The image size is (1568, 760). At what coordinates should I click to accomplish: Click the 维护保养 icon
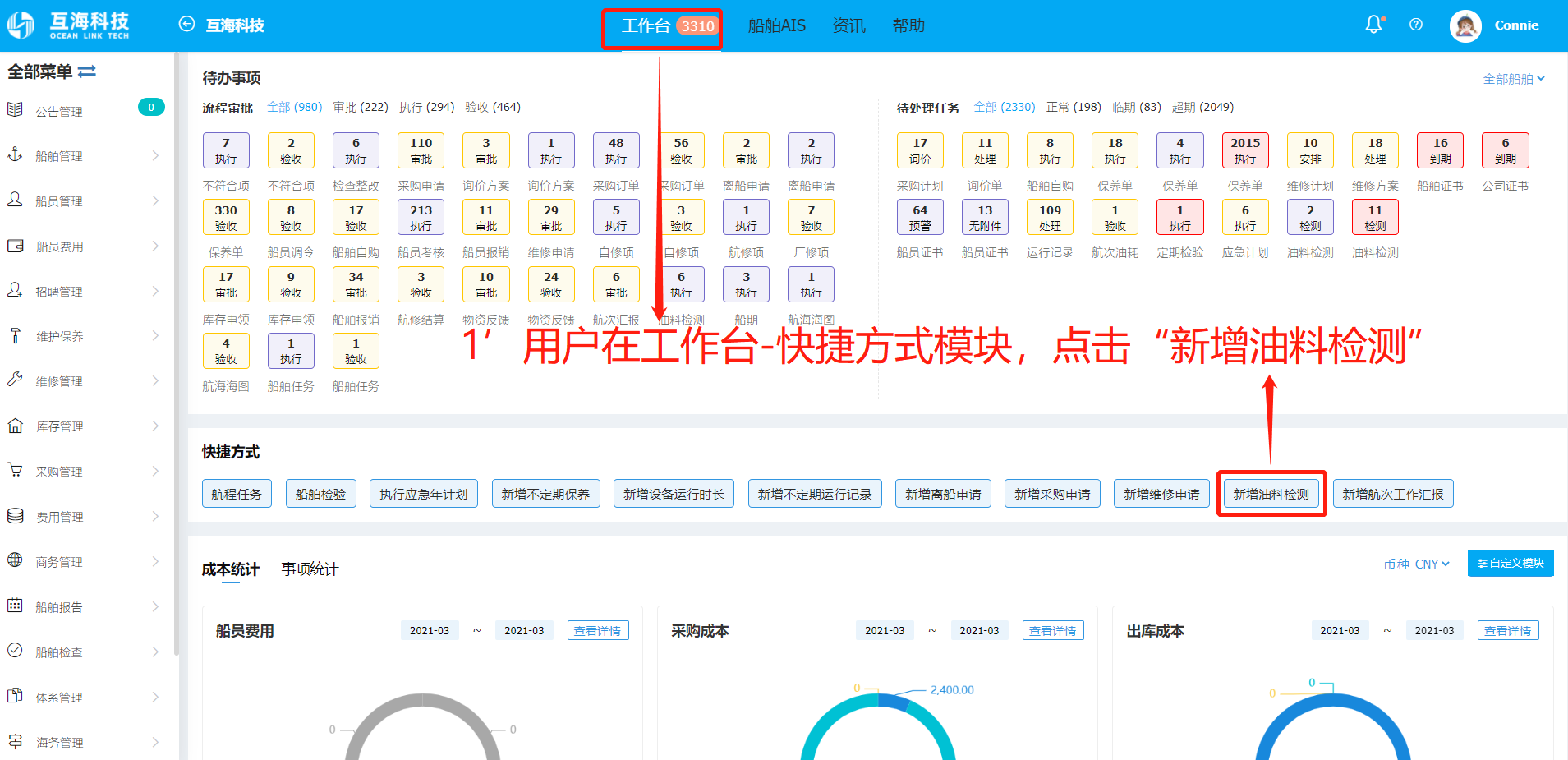pos(15,335)
